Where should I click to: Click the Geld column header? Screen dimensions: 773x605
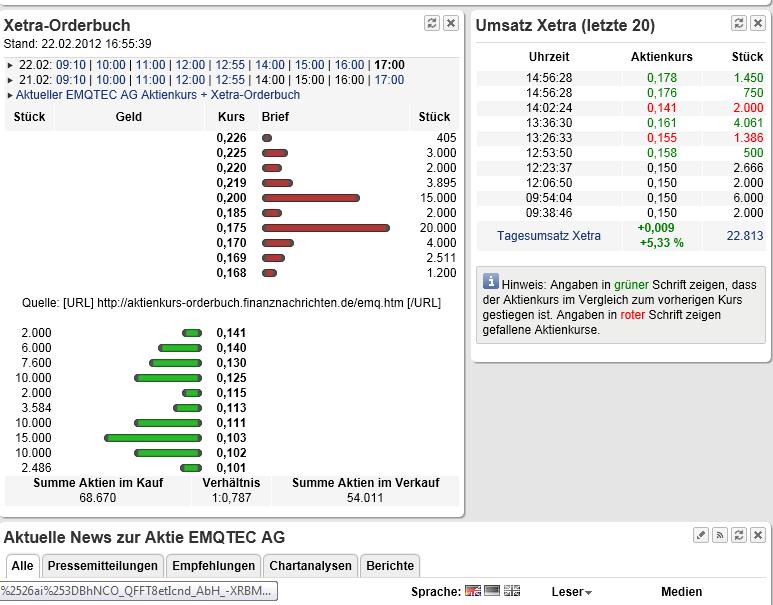129,117
